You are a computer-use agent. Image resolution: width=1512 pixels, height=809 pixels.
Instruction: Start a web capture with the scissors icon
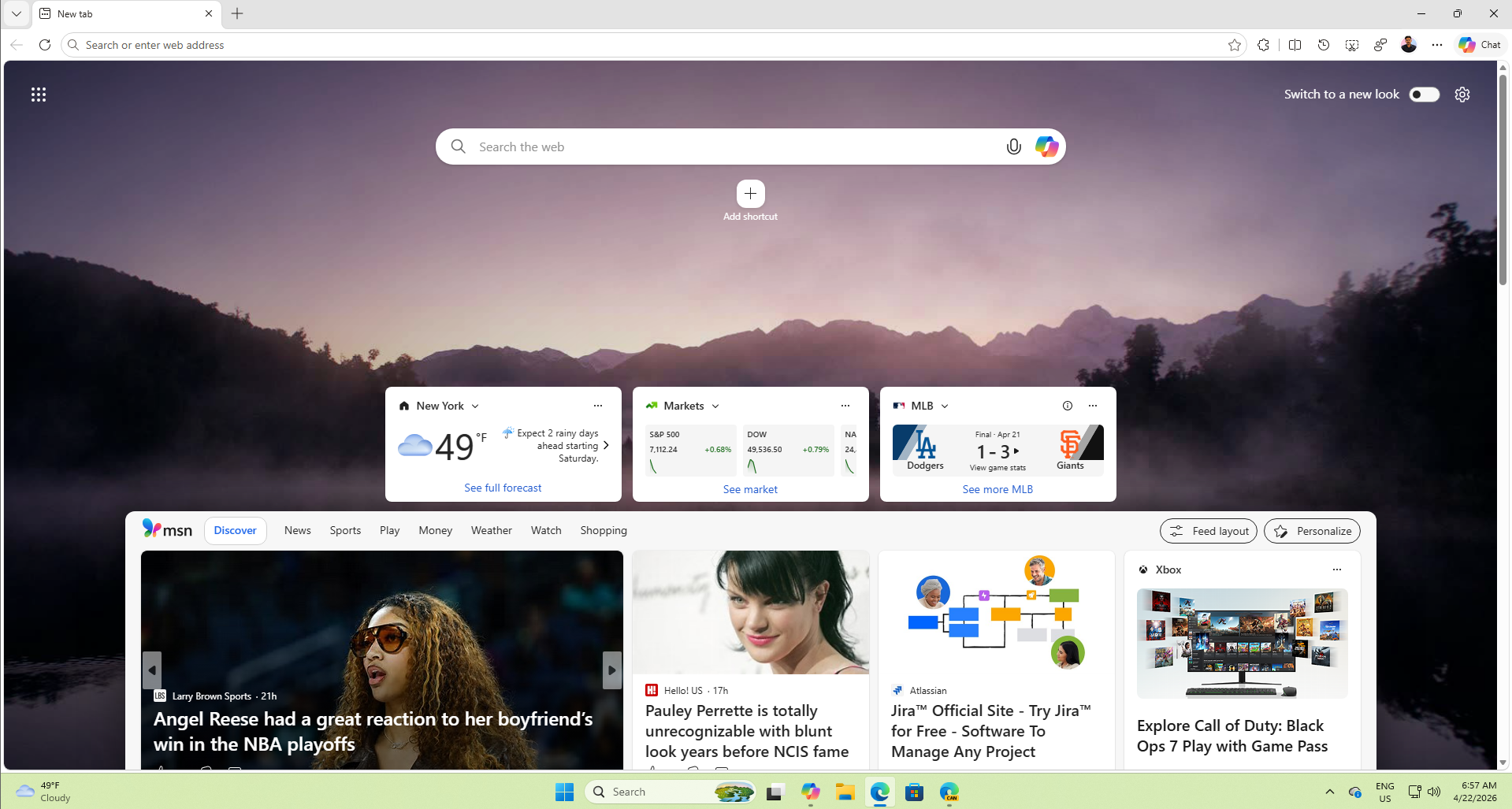[1352, 45]
